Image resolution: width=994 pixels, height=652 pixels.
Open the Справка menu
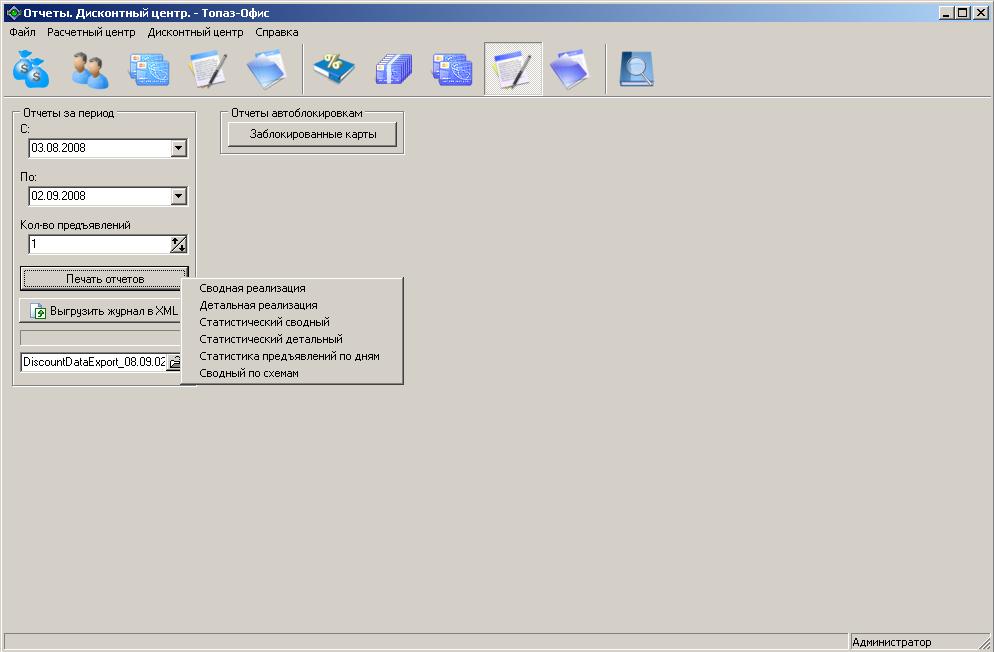[x=276, y=32]
